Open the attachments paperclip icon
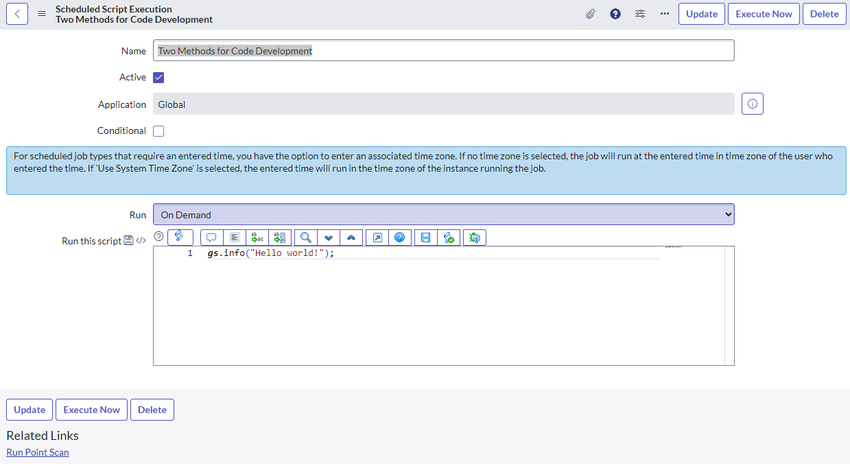Screen dimensions: 850x464 click(x=590, y=14)
